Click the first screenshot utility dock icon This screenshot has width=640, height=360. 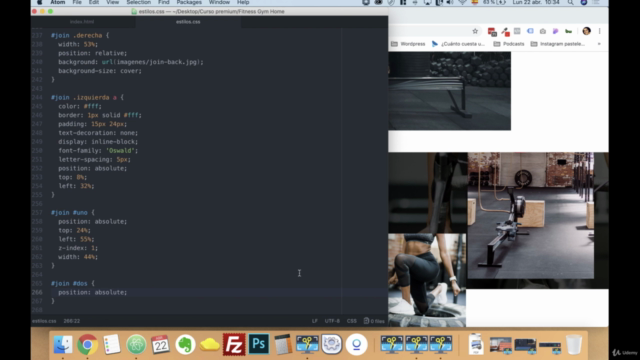click(x=307, y=344)
